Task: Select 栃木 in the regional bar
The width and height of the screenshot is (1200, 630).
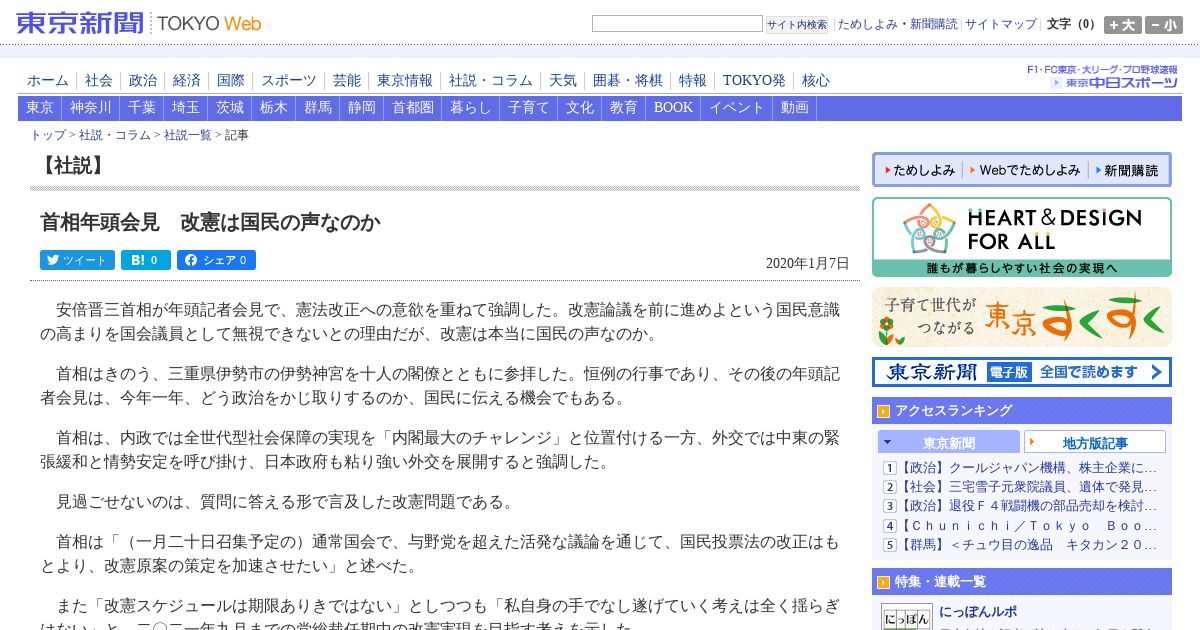Action: point(274,108)
